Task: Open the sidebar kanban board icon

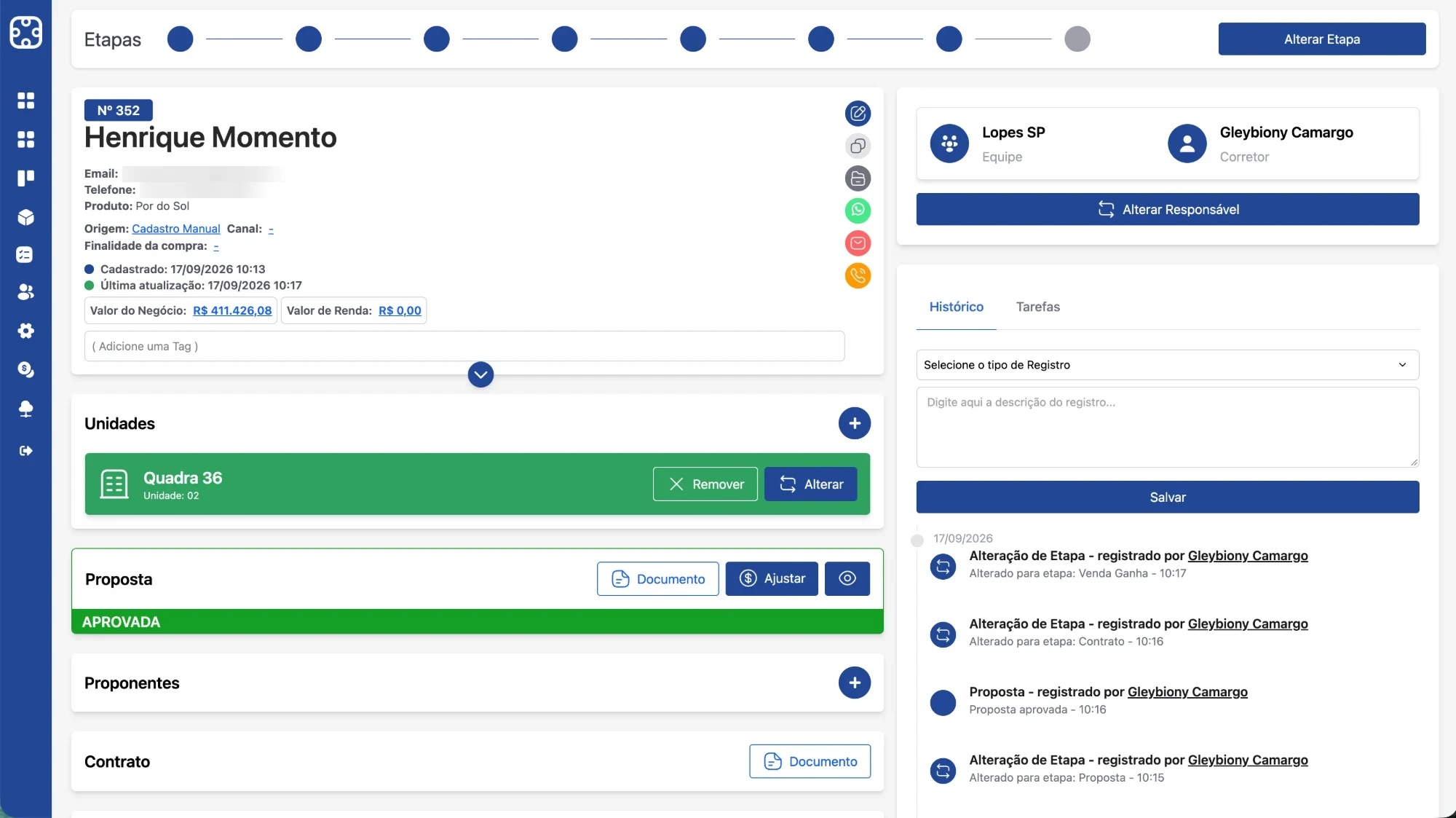Action: [25, 178]
